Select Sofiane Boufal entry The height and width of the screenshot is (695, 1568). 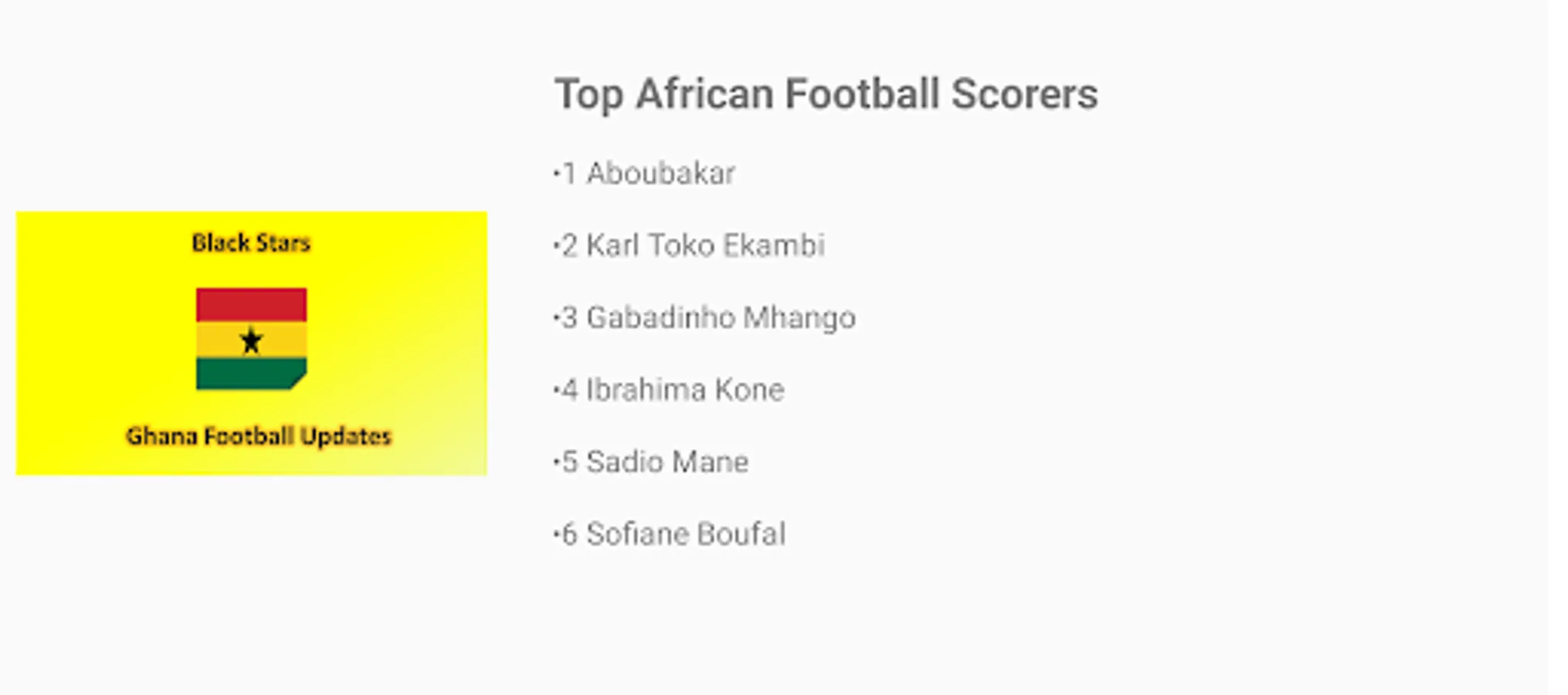(x=685, y=534)
